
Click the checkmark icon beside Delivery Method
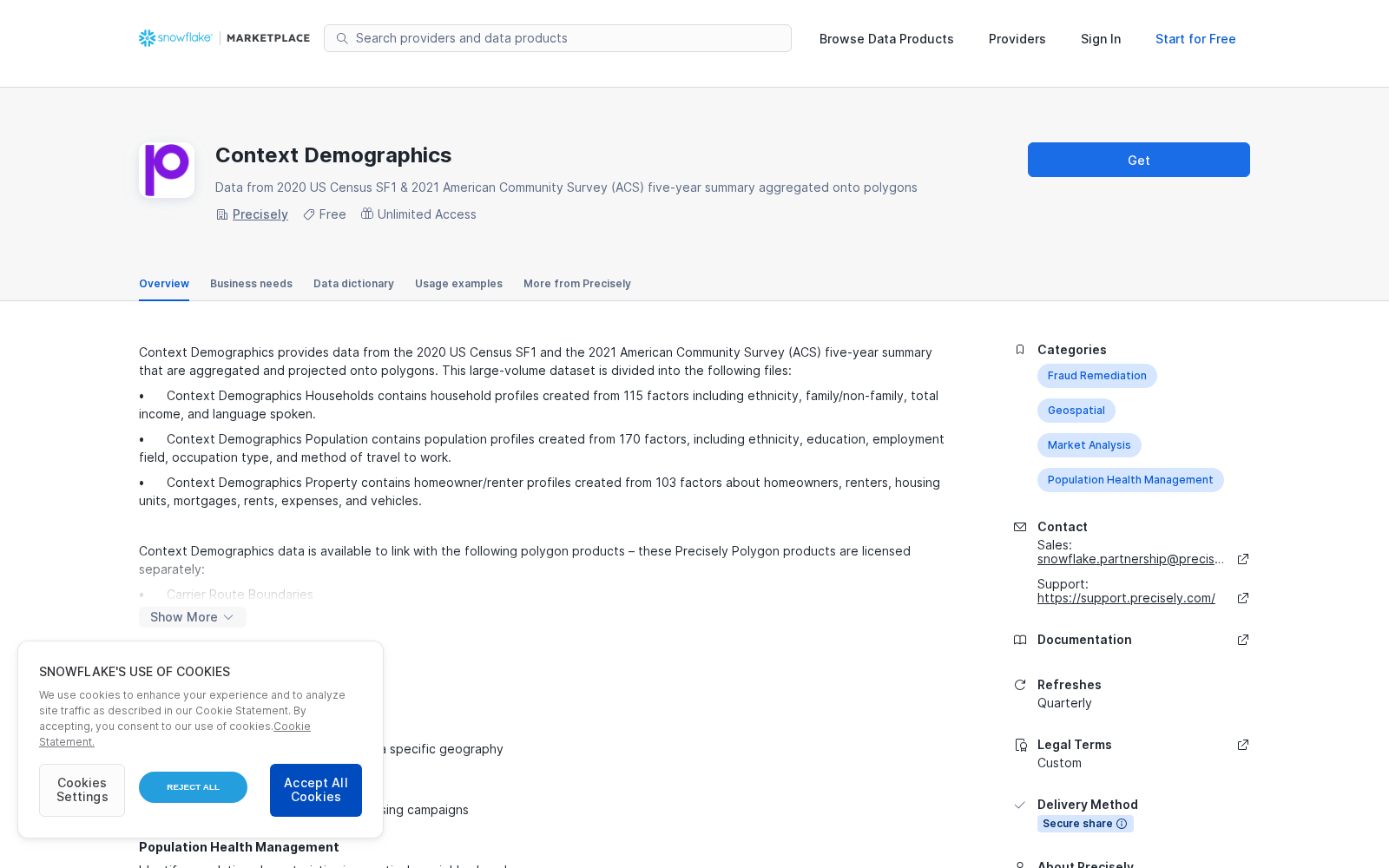tap(1020, 805)
